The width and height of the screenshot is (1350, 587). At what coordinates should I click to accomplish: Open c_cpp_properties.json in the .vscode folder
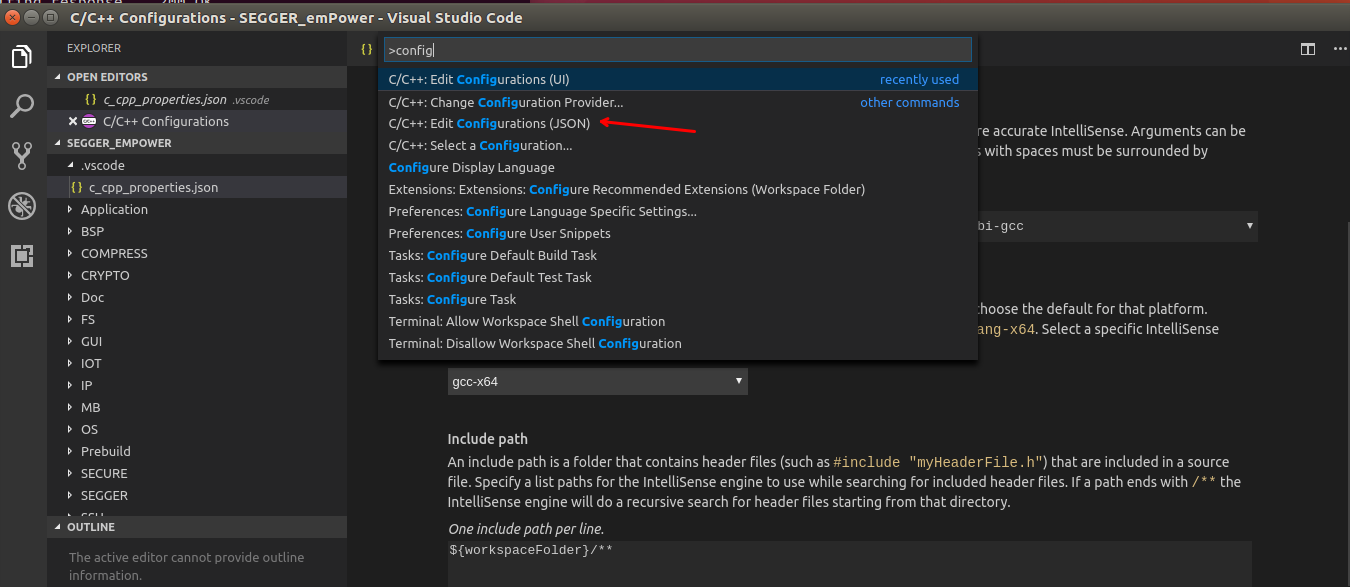pyautogui.click(x=153, y=187)
